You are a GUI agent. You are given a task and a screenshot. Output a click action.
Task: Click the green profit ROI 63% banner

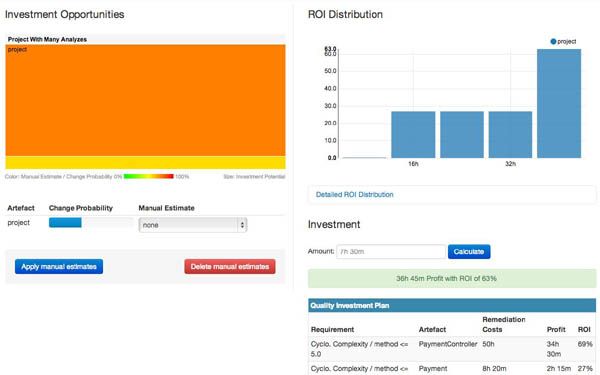[452, 279]
